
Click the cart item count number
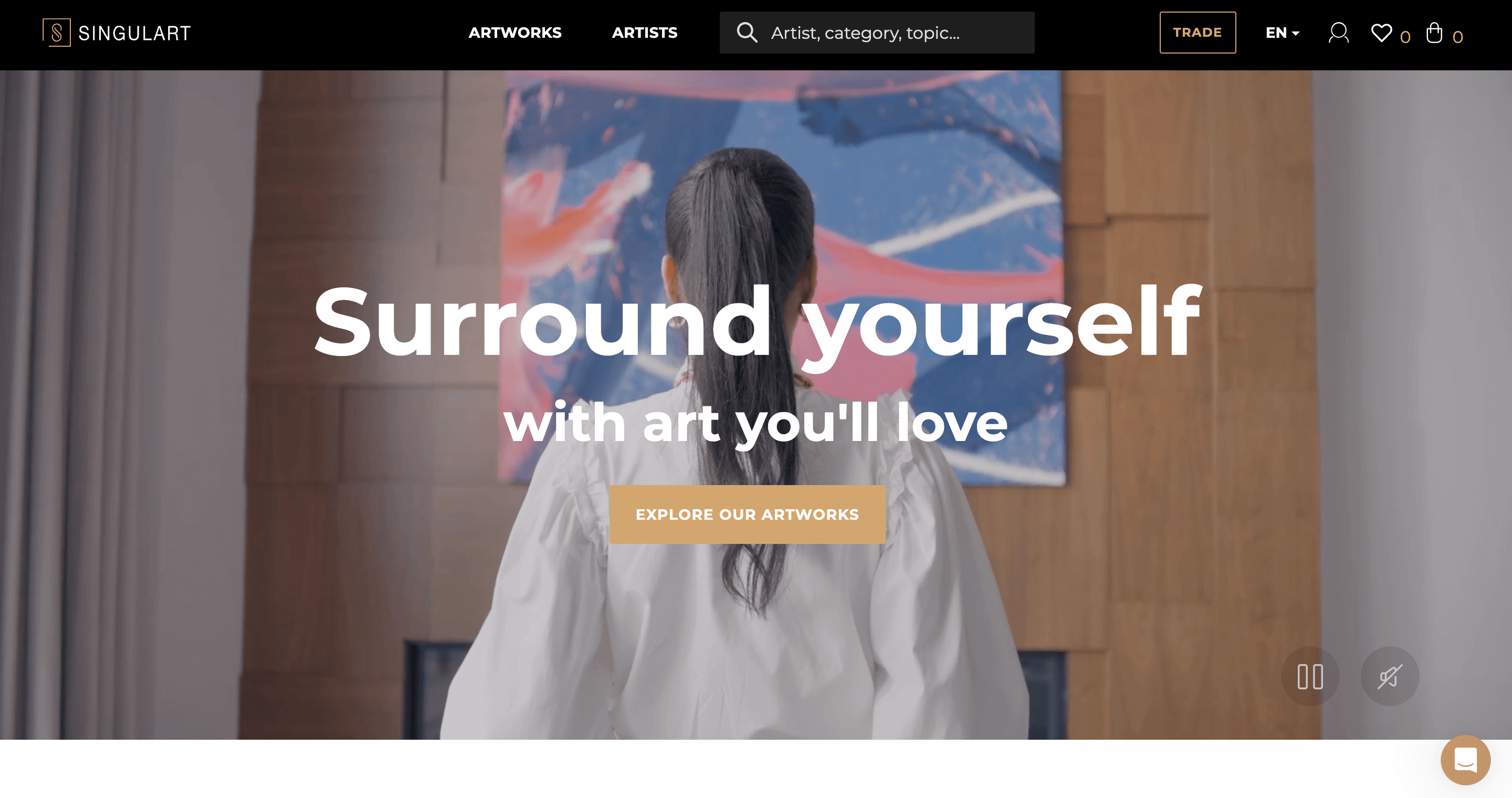(1457, 37)
